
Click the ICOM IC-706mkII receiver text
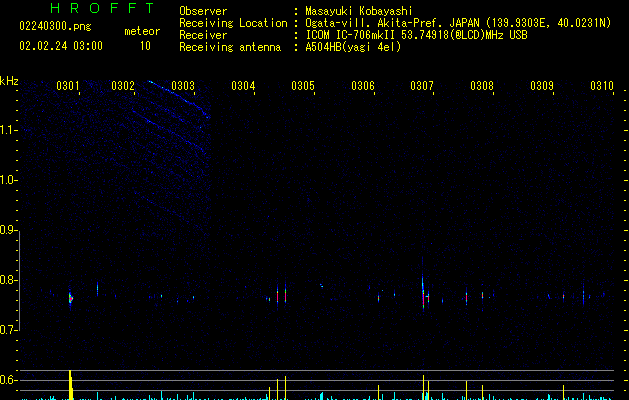coord(416,35)
